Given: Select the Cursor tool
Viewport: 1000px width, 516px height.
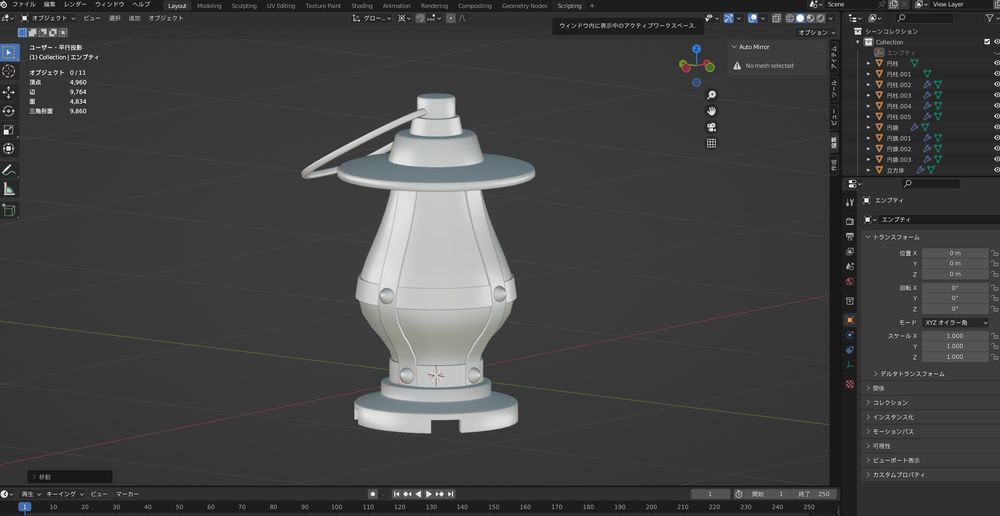Looking at the screenshot, I should coord(9,71).
